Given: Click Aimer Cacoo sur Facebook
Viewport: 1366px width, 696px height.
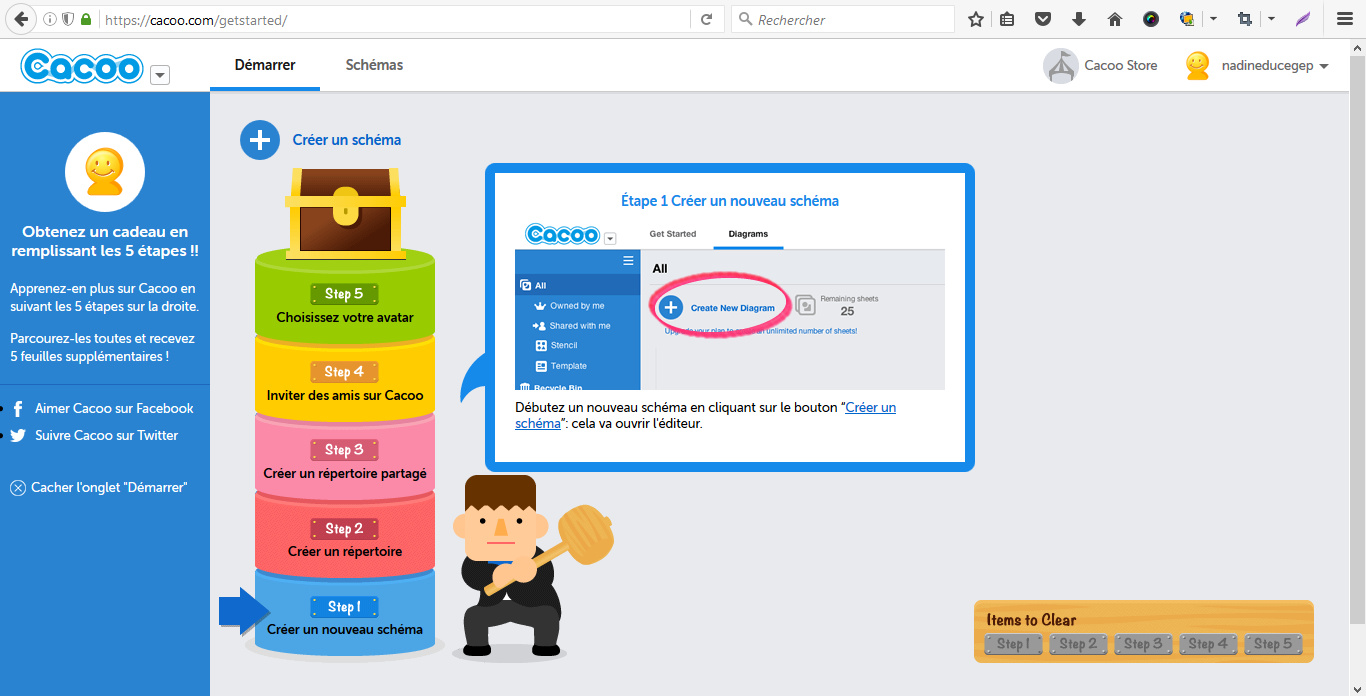Looking at the screenshot, I should click(114, 408).
